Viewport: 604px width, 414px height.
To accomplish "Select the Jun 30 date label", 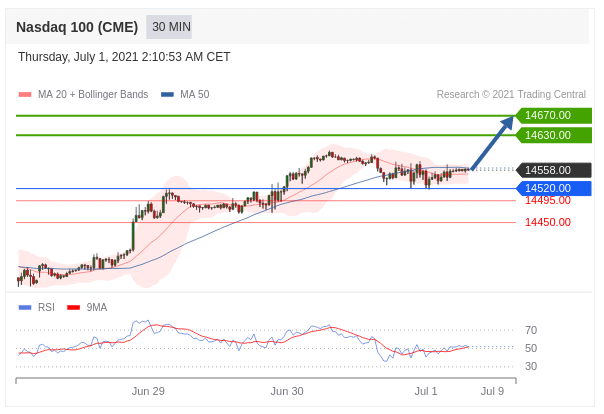I will point(287,391).
